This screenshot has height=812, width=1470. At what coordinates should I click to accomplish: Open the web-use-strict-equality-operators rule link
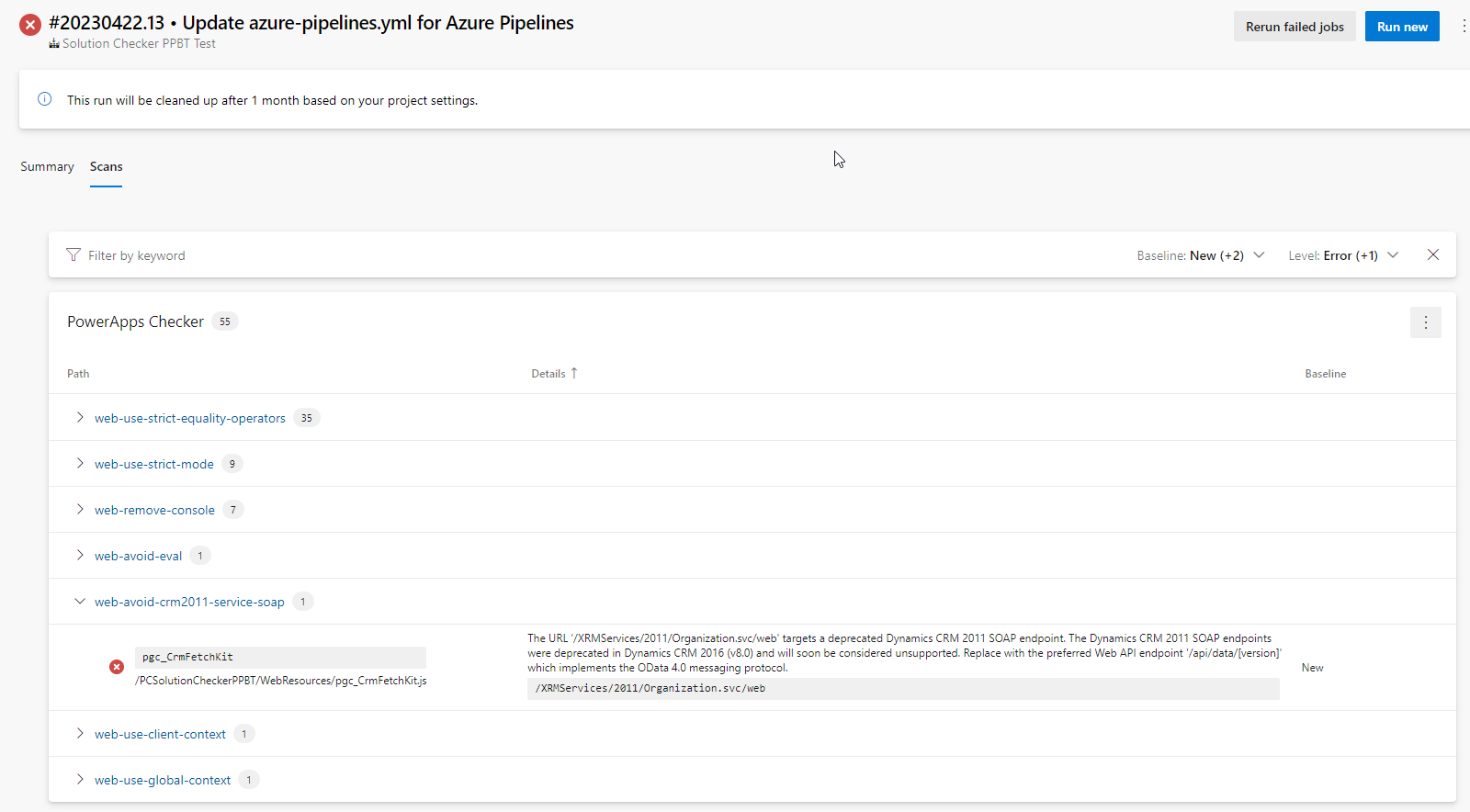pos(190,418)
